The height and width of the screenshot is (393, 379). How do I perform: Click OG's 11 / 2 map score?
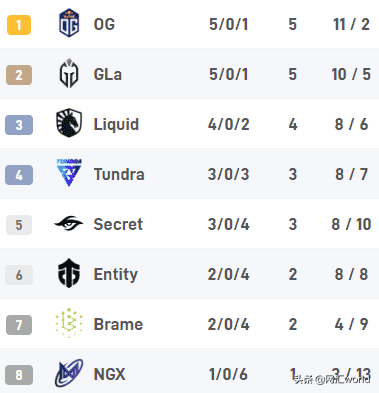coord(351,24)
